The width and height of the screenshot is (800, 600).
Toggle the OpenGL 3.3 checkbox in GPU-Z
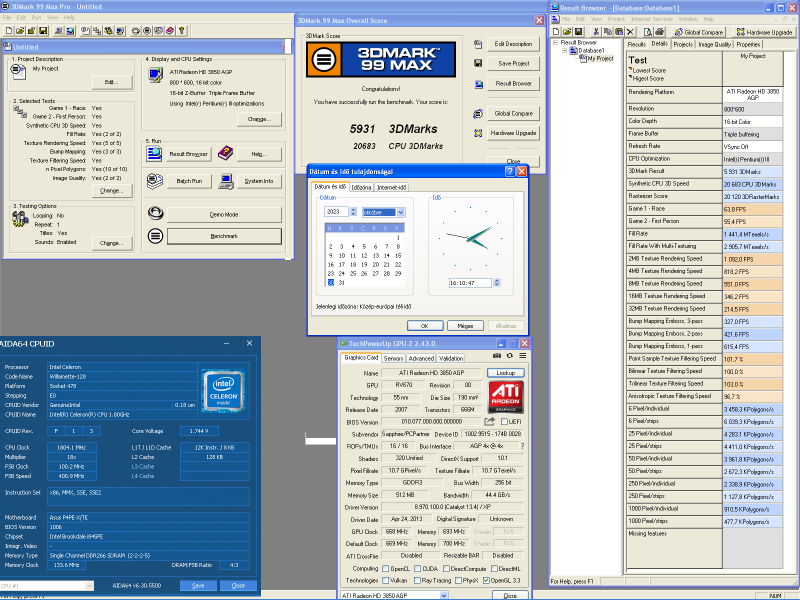(486, 581)
